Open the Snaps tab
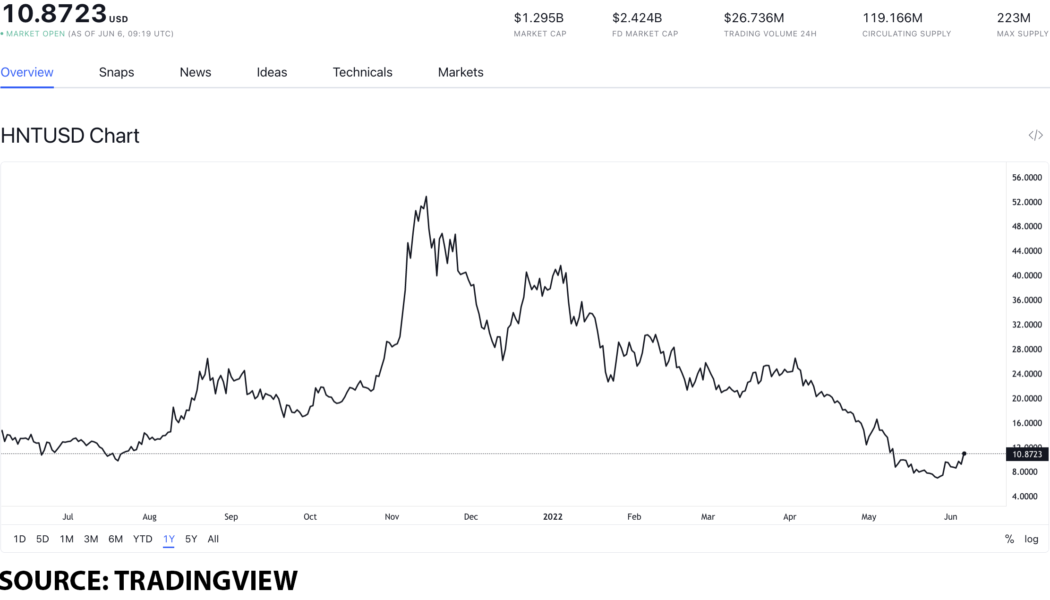The width and height of the screenshot is (1050, 600). tap(116, 72)
